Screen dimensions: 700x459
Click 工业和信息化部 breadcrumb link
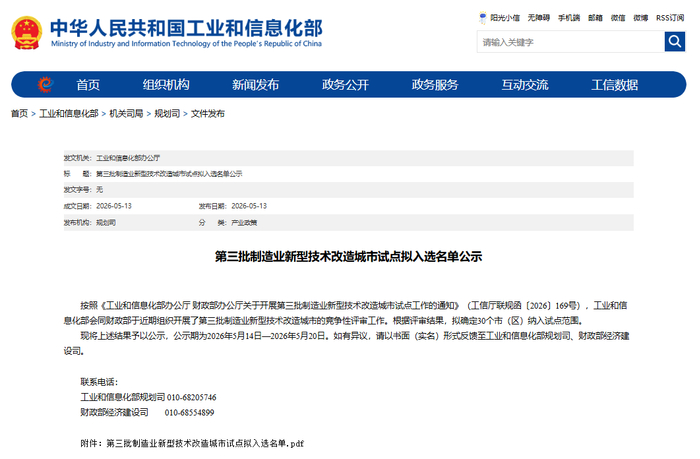pyautogui.click(x=69, y=113)
